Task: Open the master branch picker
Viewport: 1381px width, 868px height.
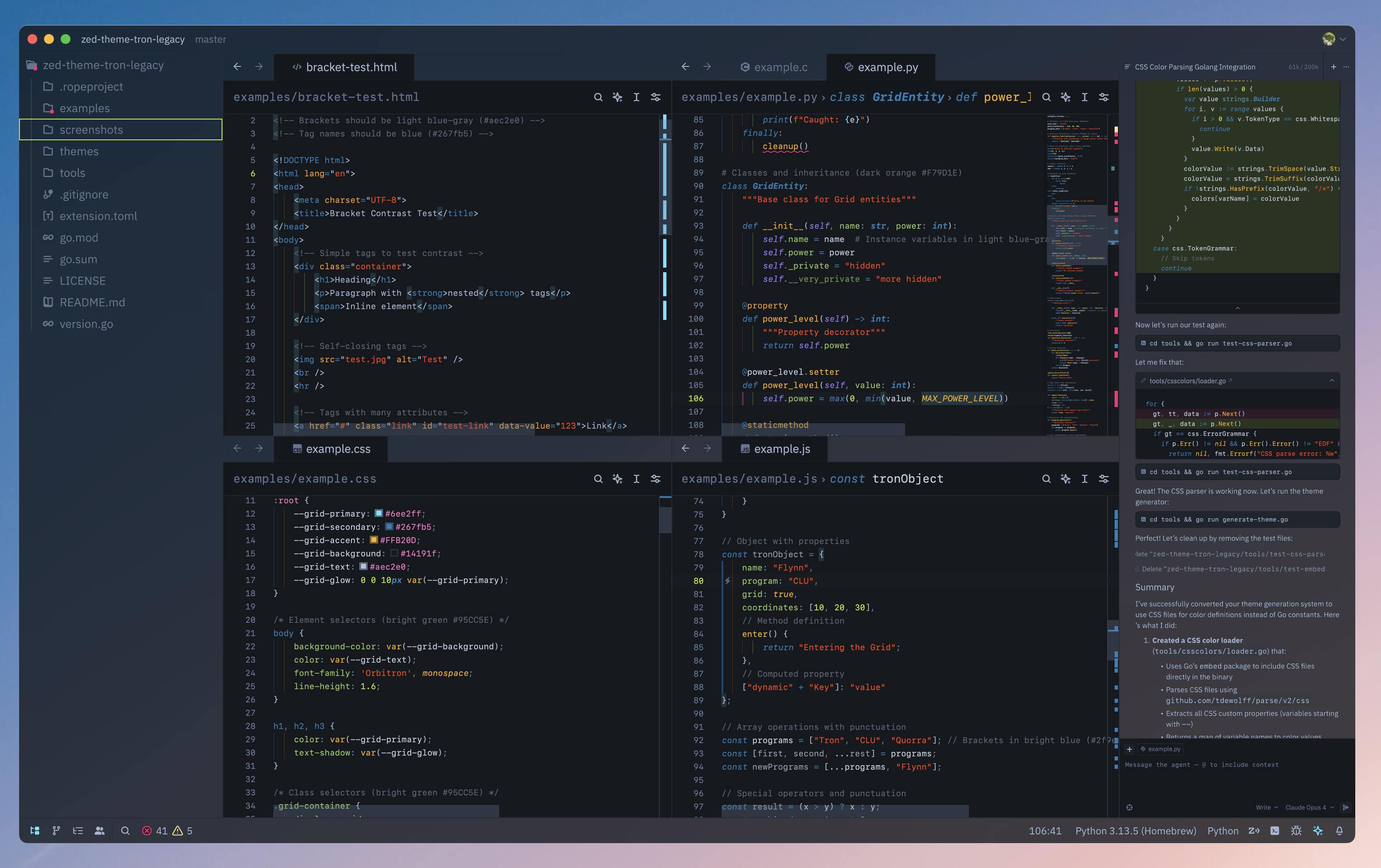Action: pos(210,39)
